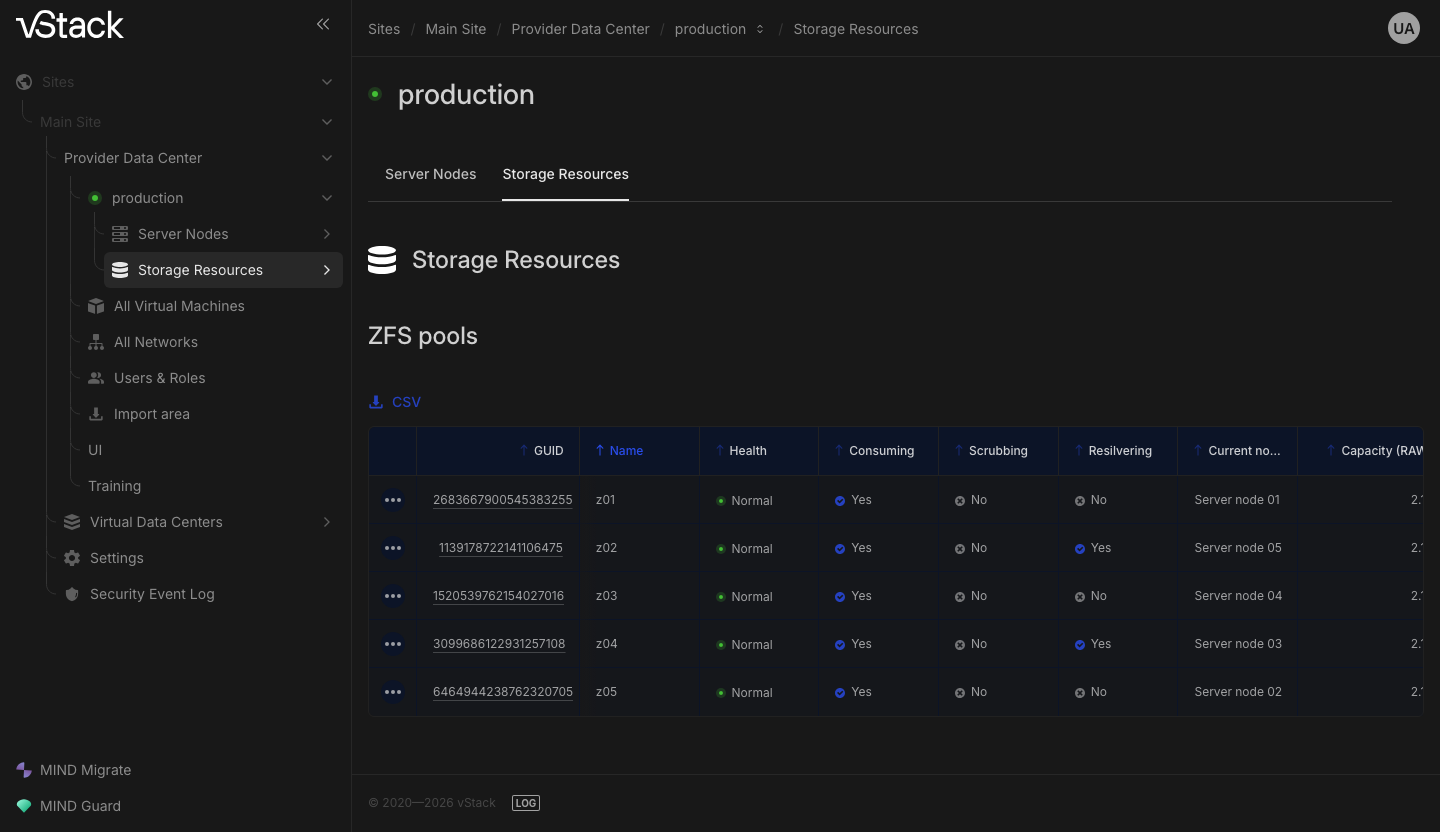Click All Virtual Machines cube icon
The height and width of the screenshot is (832, 1440).
[x=96, y=306]
